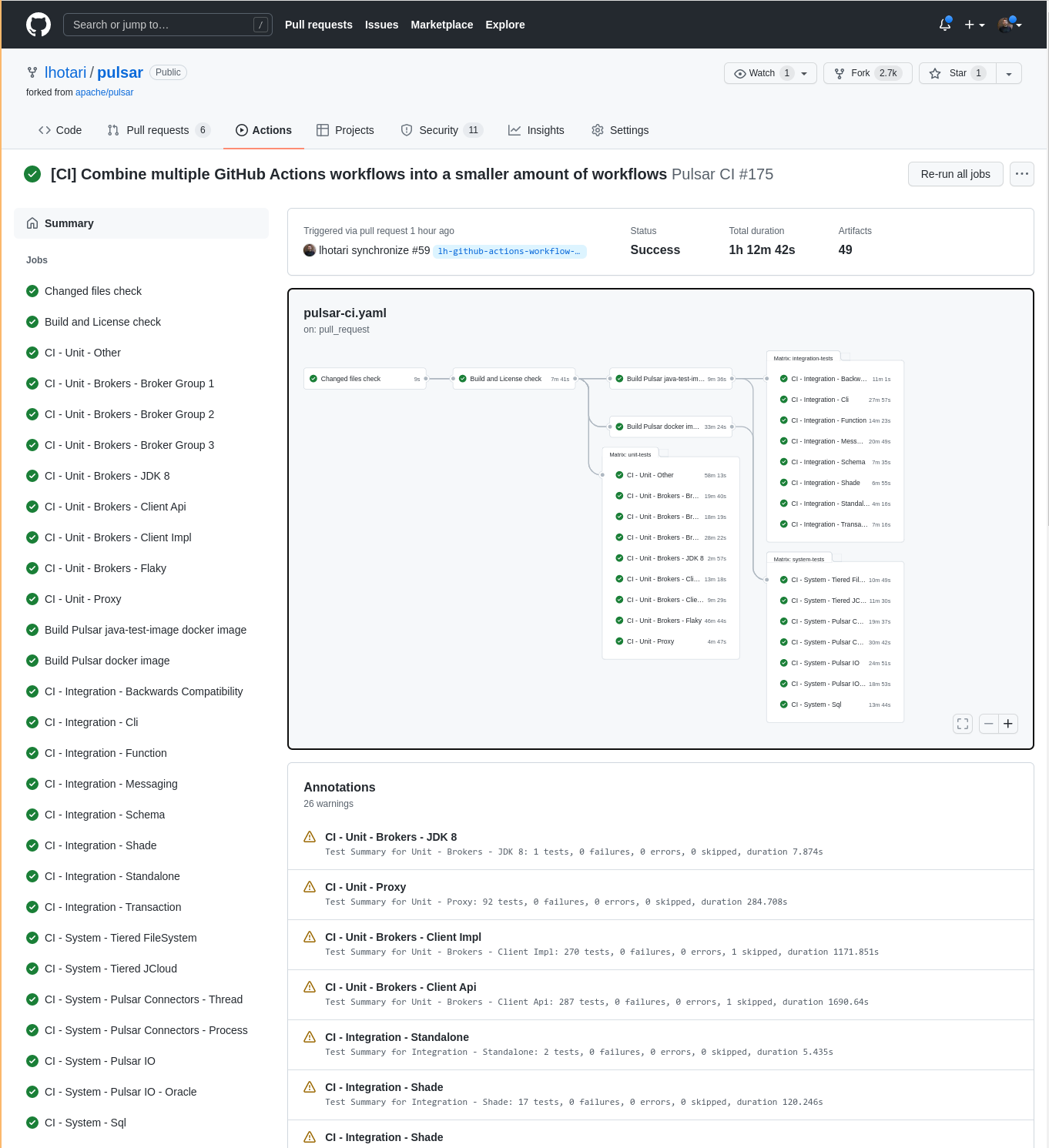Image resolution: width=1049 pixels, height=1148 pixels.
Task: Open the notifications bell
Action: (x=945, y=25)
